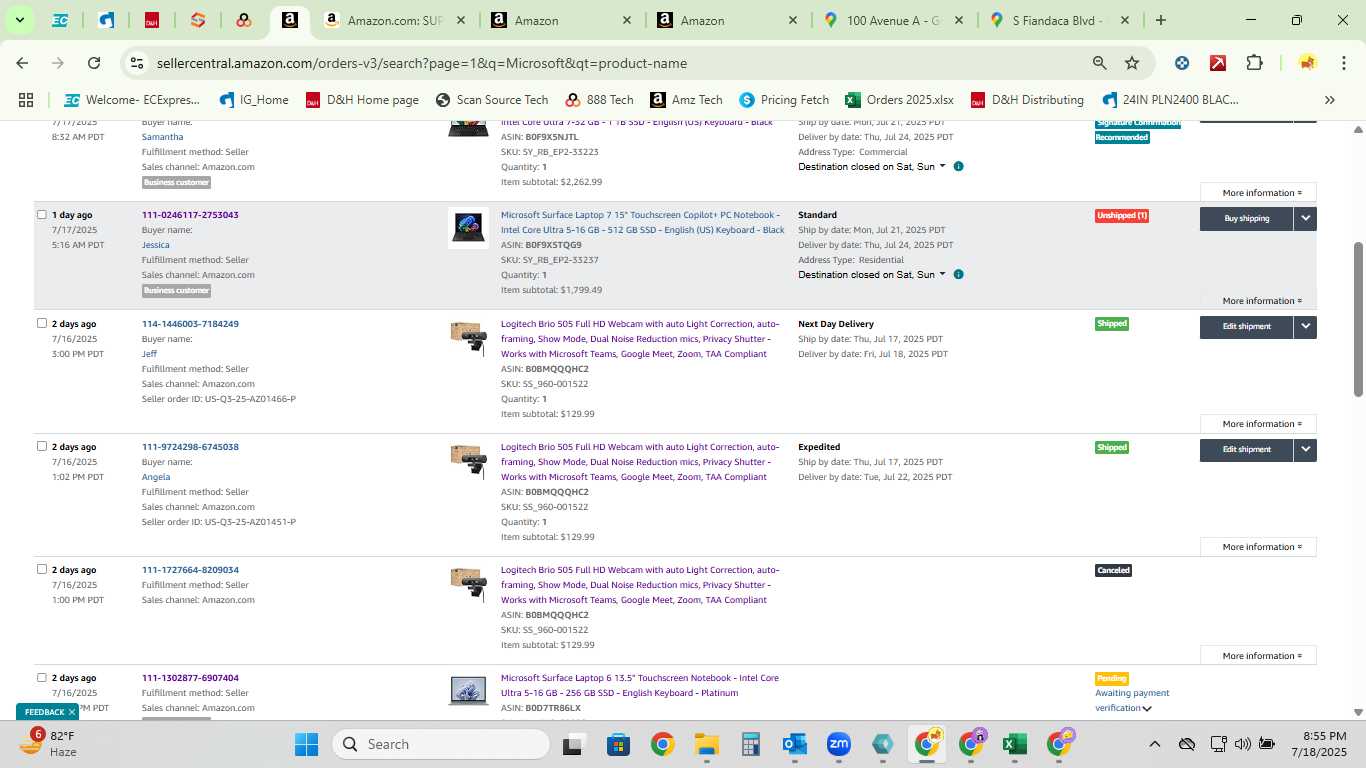Viewport: 1366px width, 768px height.
Task: Show more bookmarks with double chevron
Action: pos(1330,100)
